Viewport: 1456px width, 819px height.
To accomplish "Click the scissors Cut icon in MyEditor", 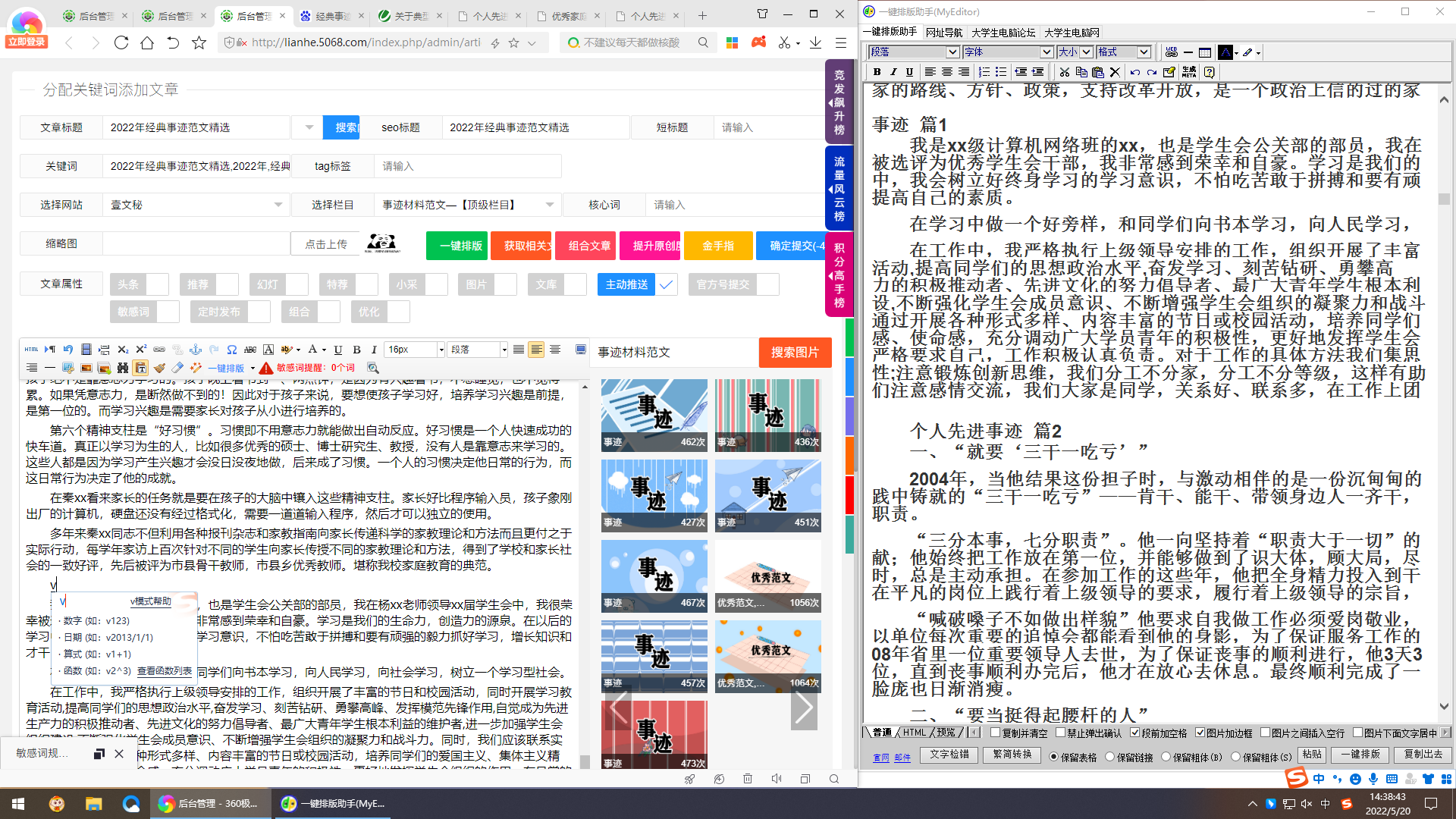I will [1065, 72].
